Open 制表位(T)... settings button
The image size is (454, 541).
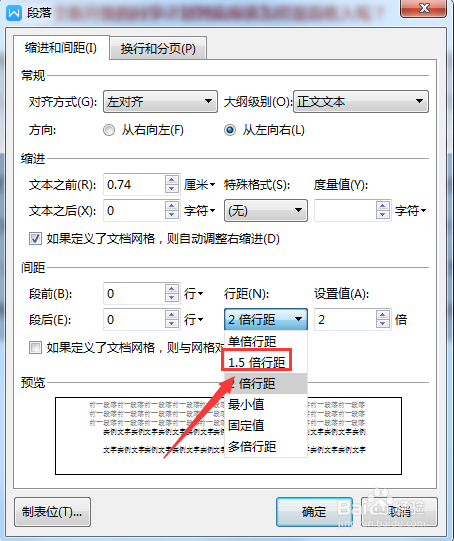(x=52, y=512)
